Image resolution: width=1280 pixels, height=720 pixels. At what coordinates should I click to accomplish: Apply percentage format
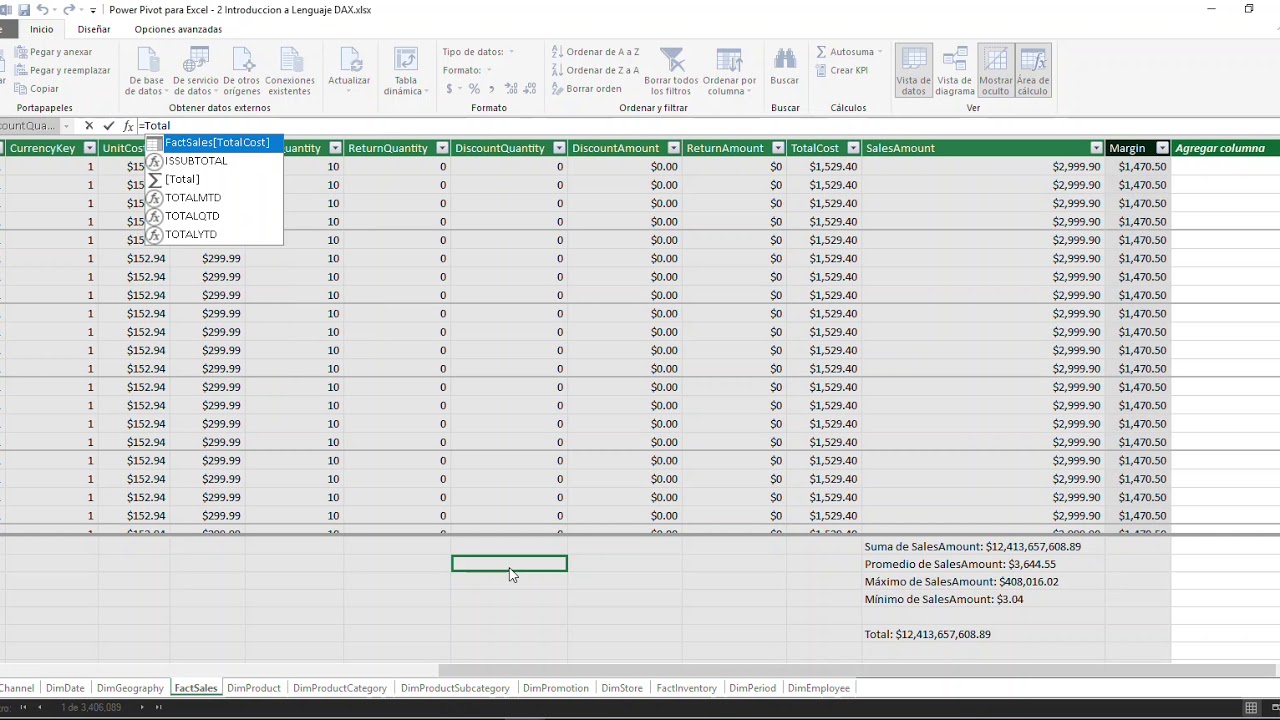point(474,89)
